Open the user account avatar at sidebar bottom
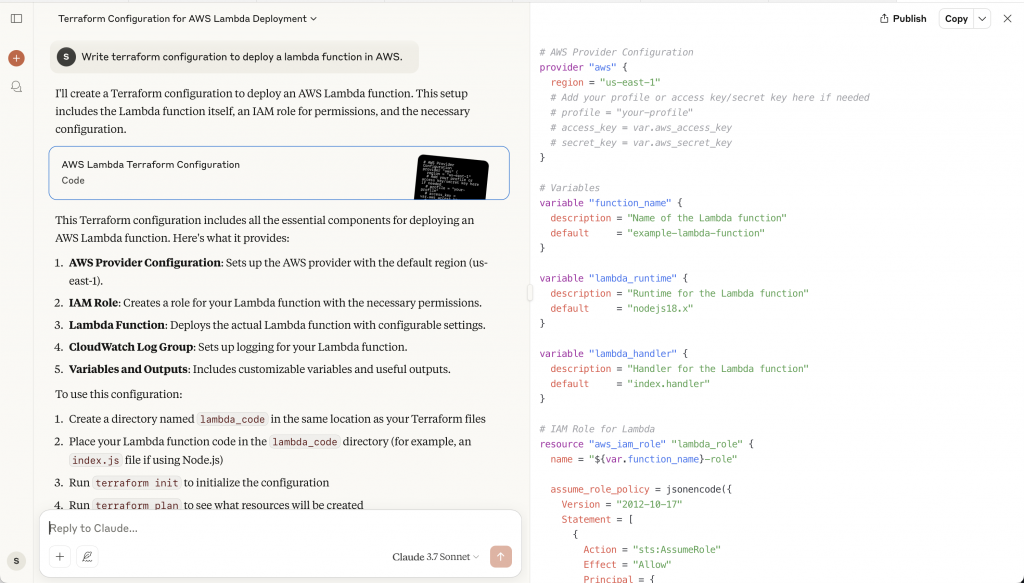1024x583 pixels. tap(16, 560)
